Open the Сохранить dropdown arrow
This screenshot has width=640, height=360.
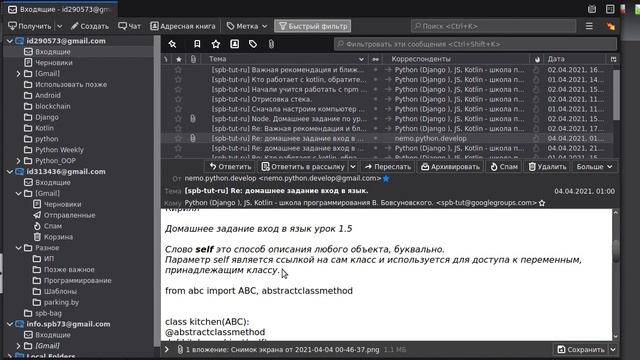pos(613,349)
